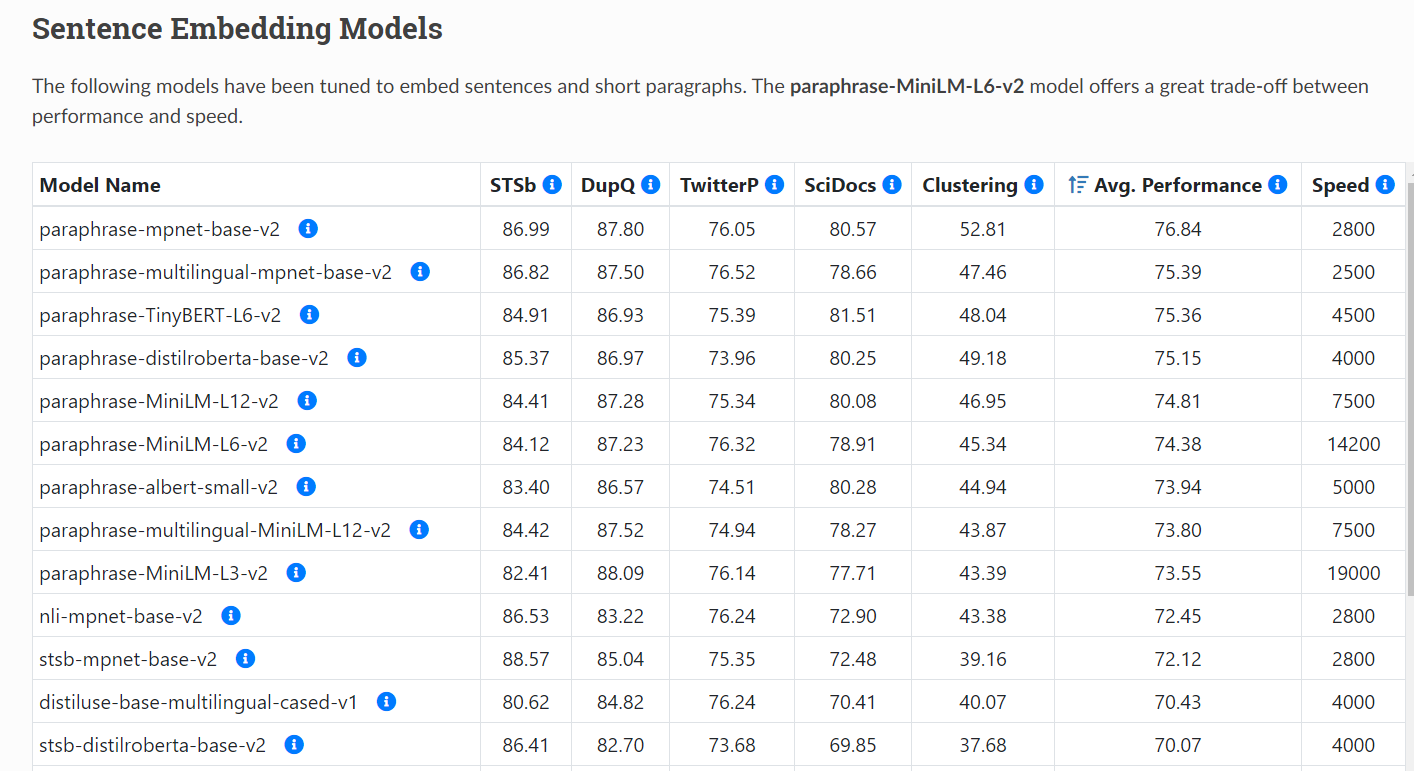The width and height of the screenshot is (1414, 771).
Task: Click the TwitterP header info icon
Action: pyautogui.click(x=776, y=185)
